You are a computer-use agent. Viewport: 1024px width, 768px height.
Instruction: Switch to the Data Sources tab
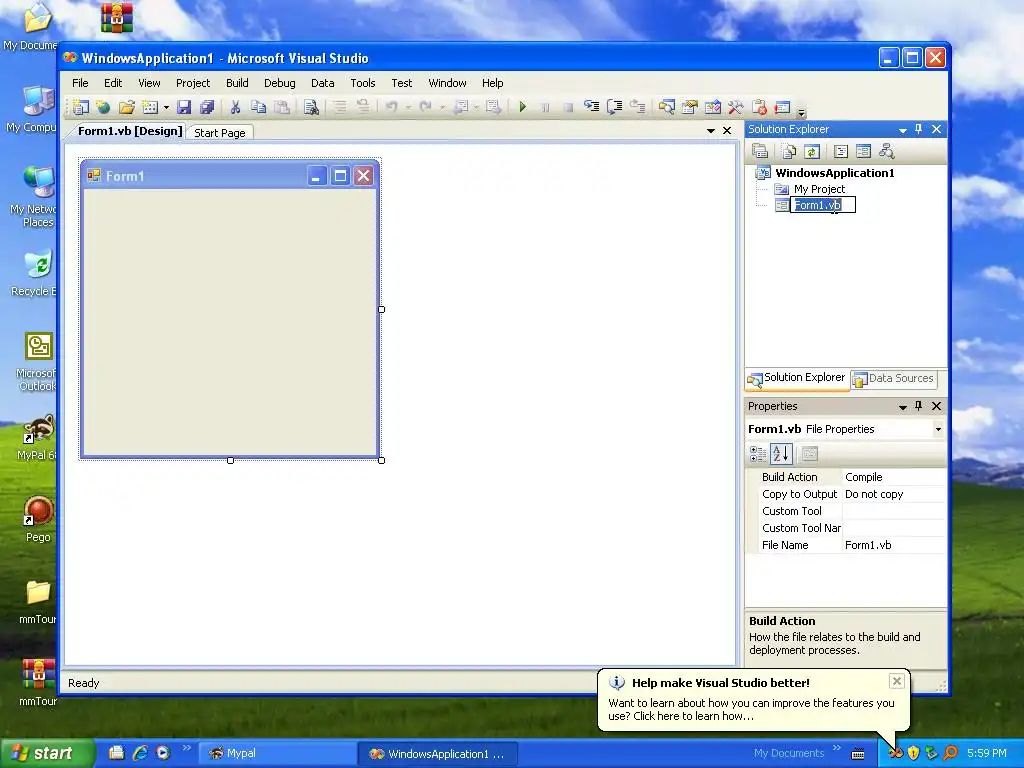[x=895, y=379]
